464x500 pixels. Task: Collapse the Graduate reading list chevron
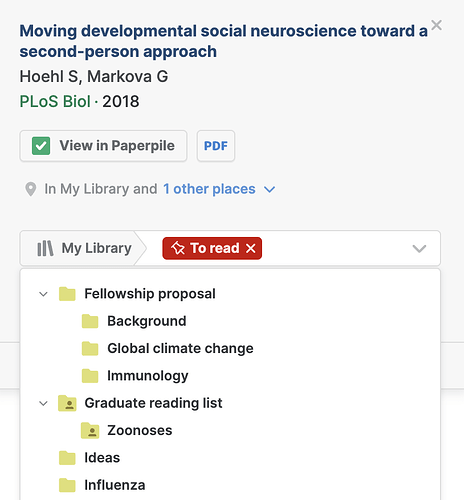43,403
